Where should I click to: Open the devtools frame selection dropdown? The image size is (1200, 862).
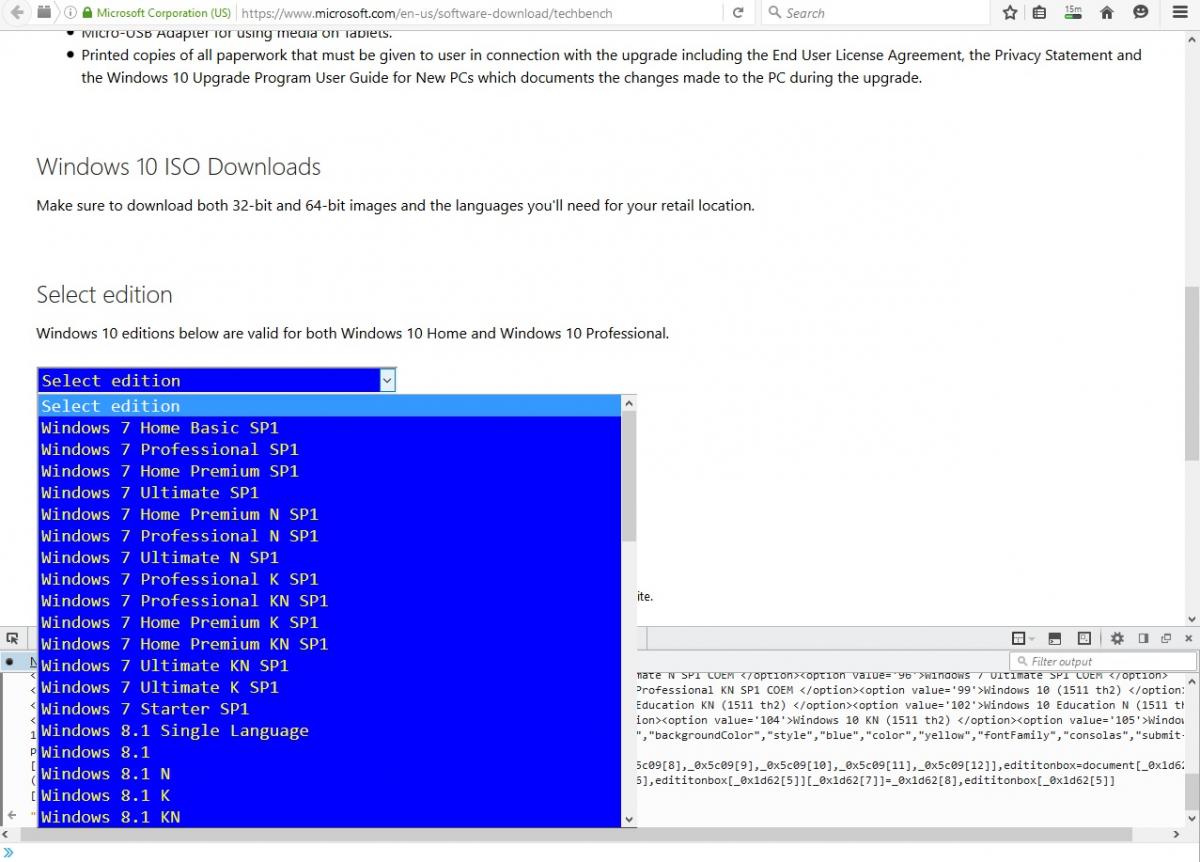tap(1022, 638)
